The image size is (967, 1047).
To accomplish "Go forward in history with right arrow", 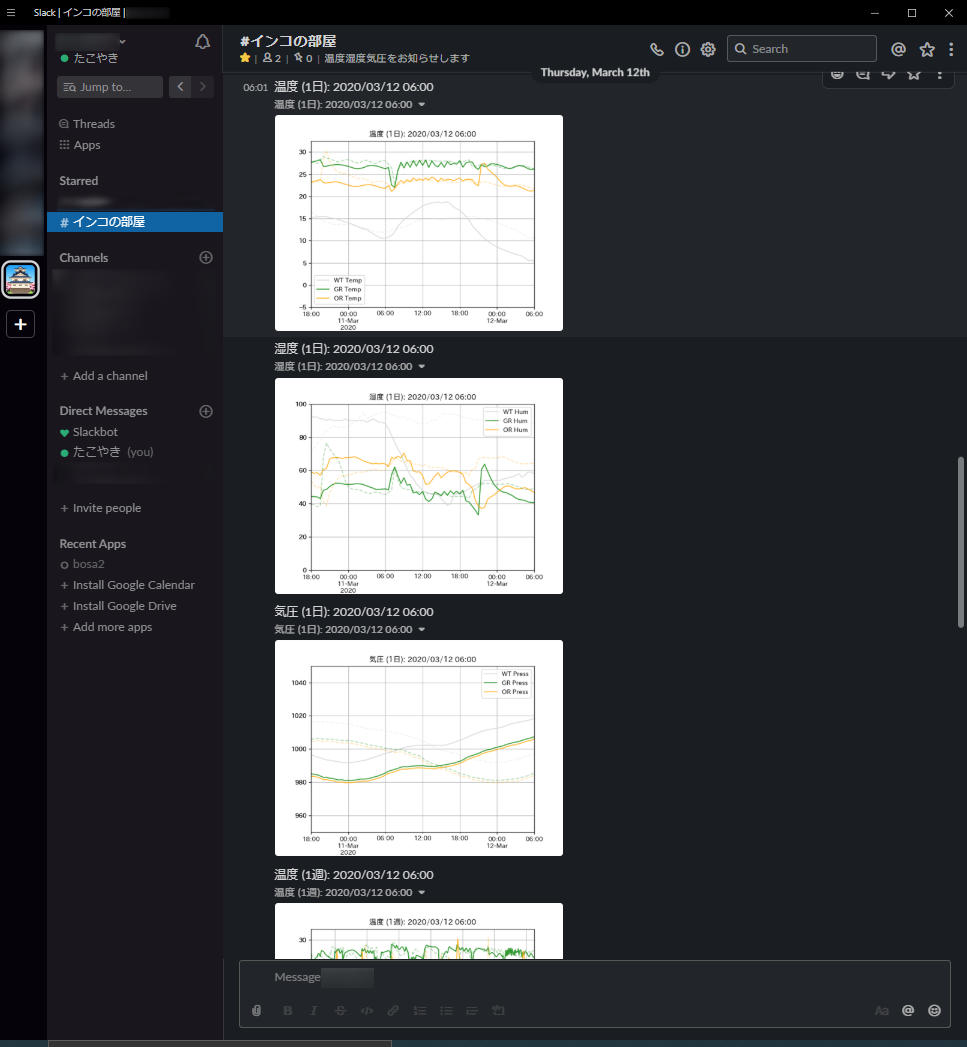I will click(x=202, y=87).
